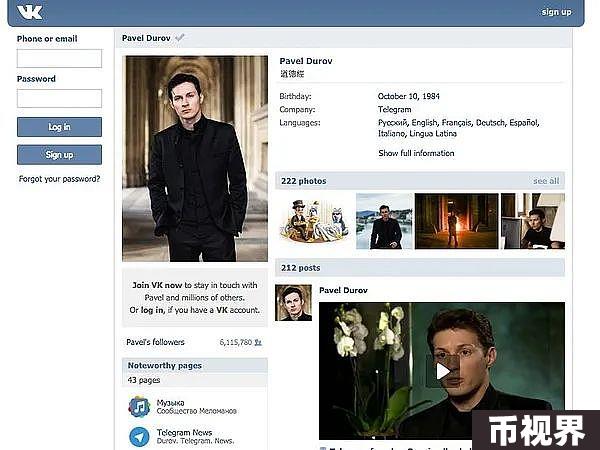Click birthday 'October 10, 1984'

coord(409,96)
